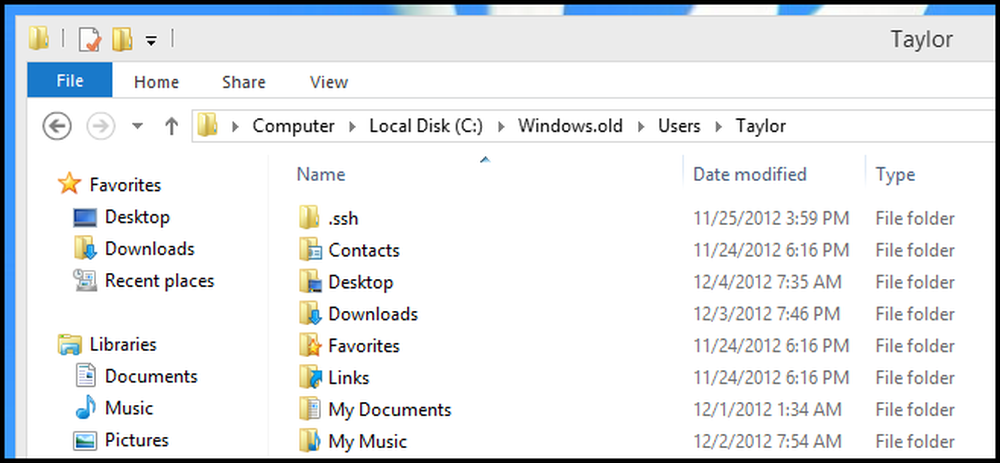Click the date 12/2/2012 7:54 AM
This screenshot has width=1000, height=463.
pos(767,441)
